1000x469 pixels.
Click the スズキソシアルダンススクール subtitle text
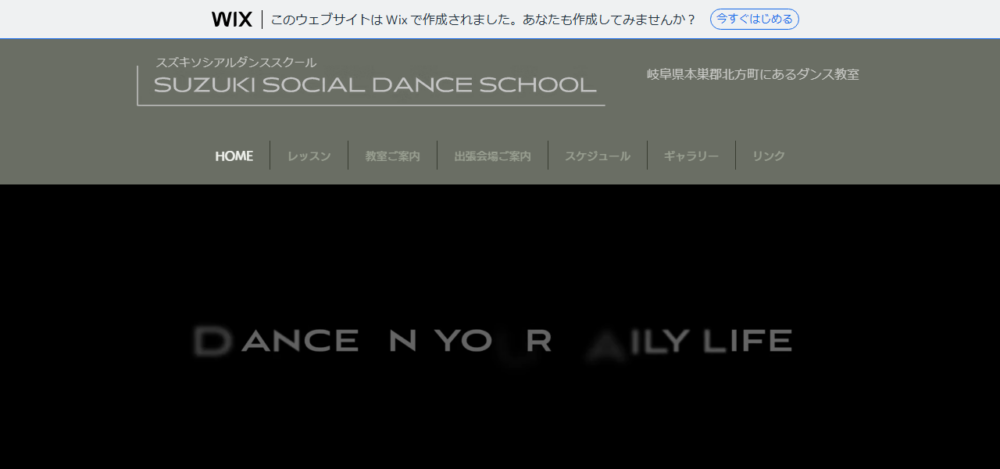click(236, 63)
